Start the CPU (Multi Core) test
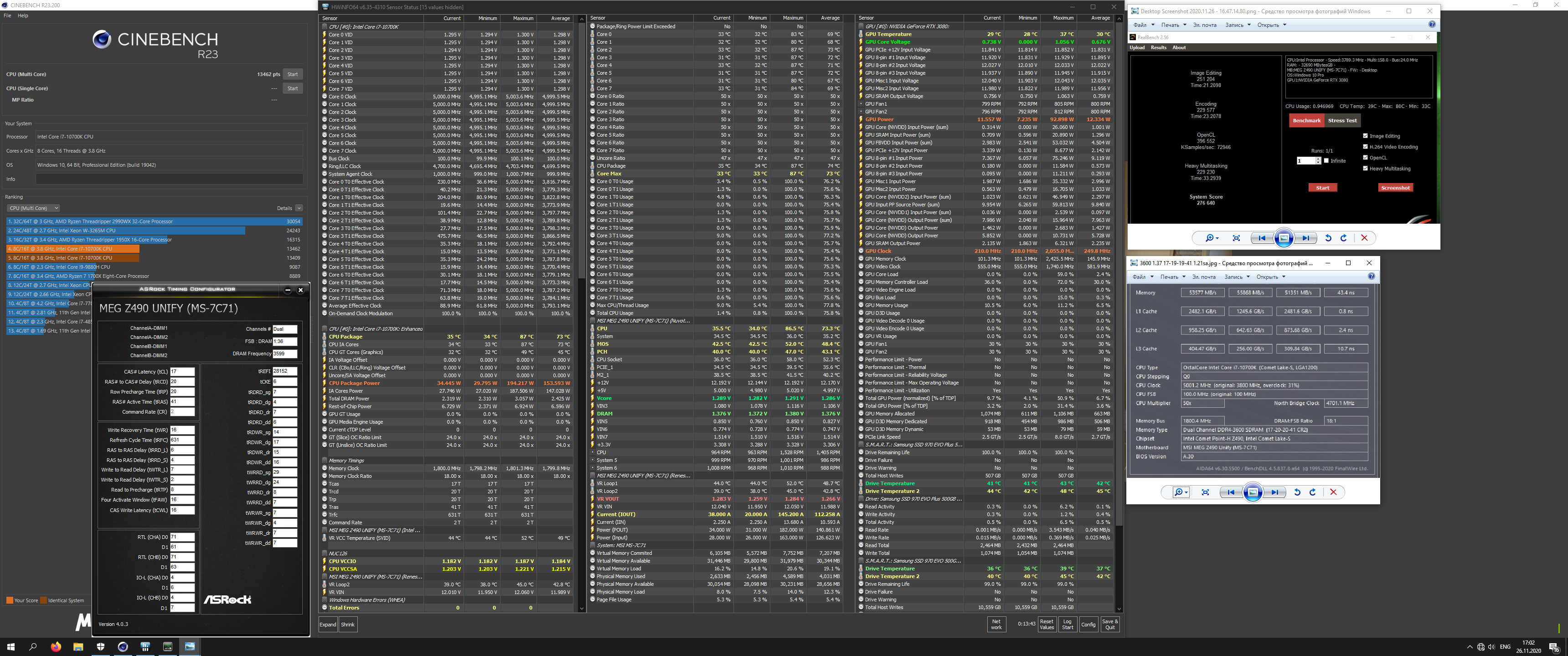The width and height of the screenshot is (1568, 656). tap(293, 74)
